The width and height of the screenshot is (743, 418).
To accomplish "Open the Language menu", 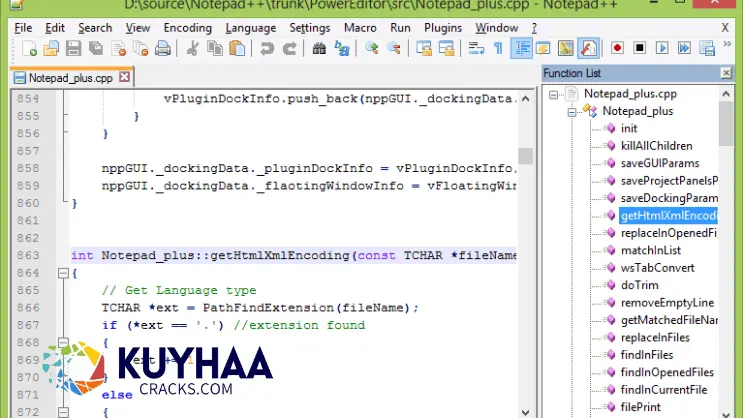I will coord(251,28).
